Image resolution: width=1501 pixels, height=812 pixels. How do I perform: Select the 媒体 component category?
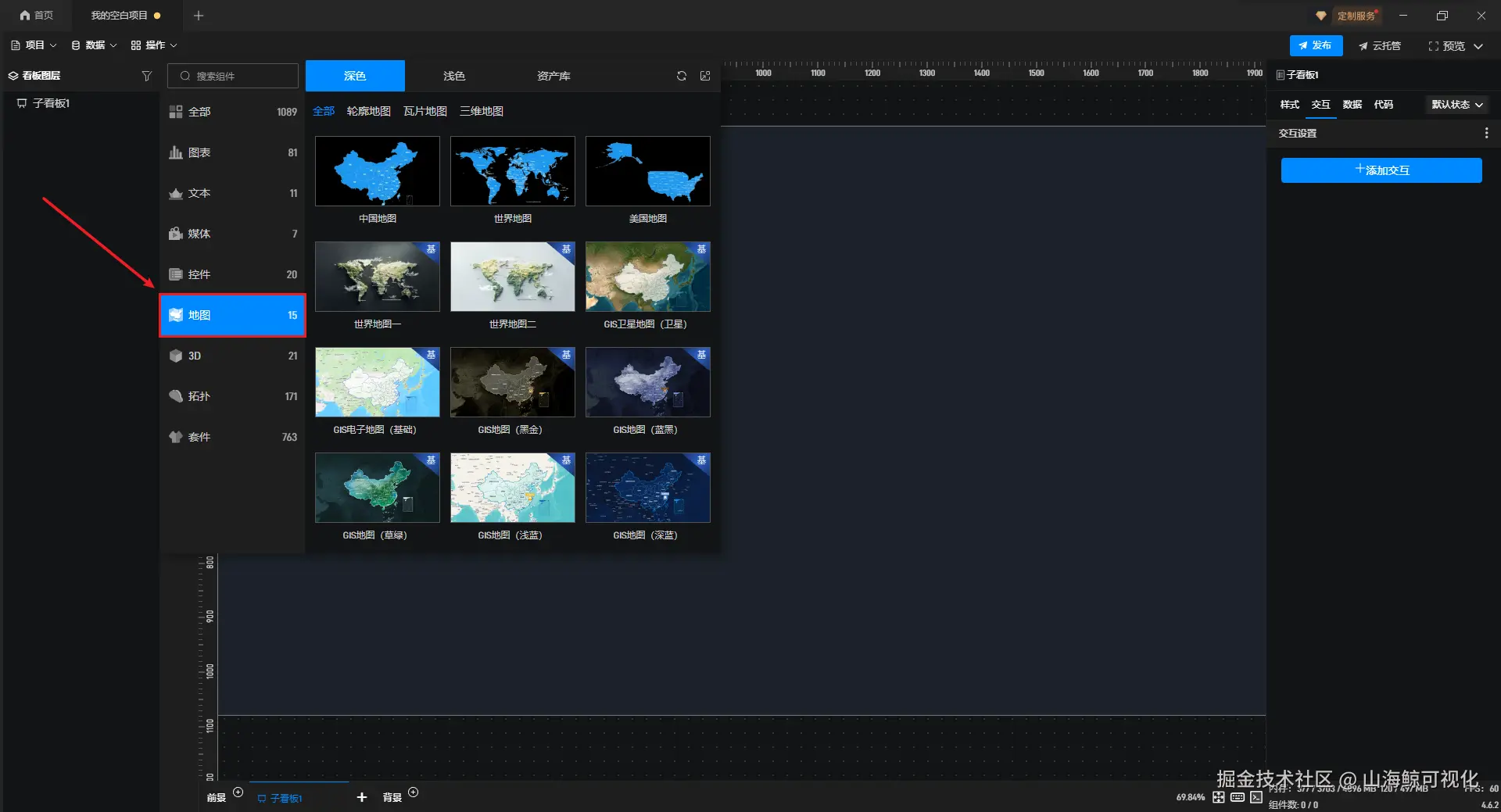233,234
